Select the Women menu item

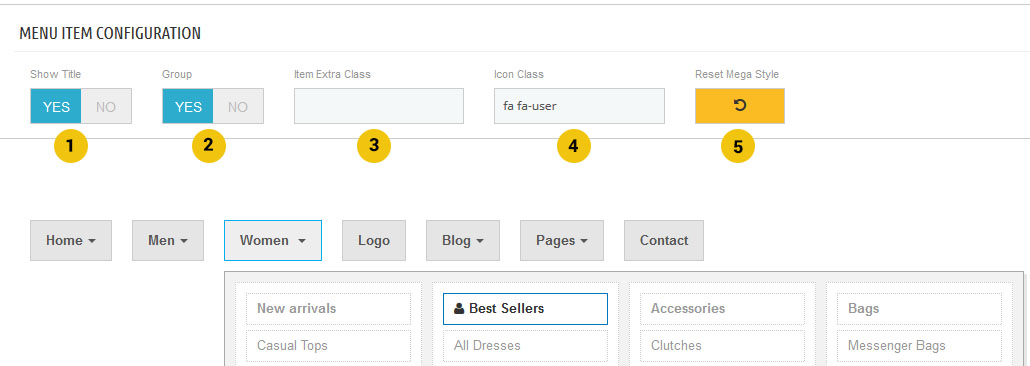[x=273, y=240]
